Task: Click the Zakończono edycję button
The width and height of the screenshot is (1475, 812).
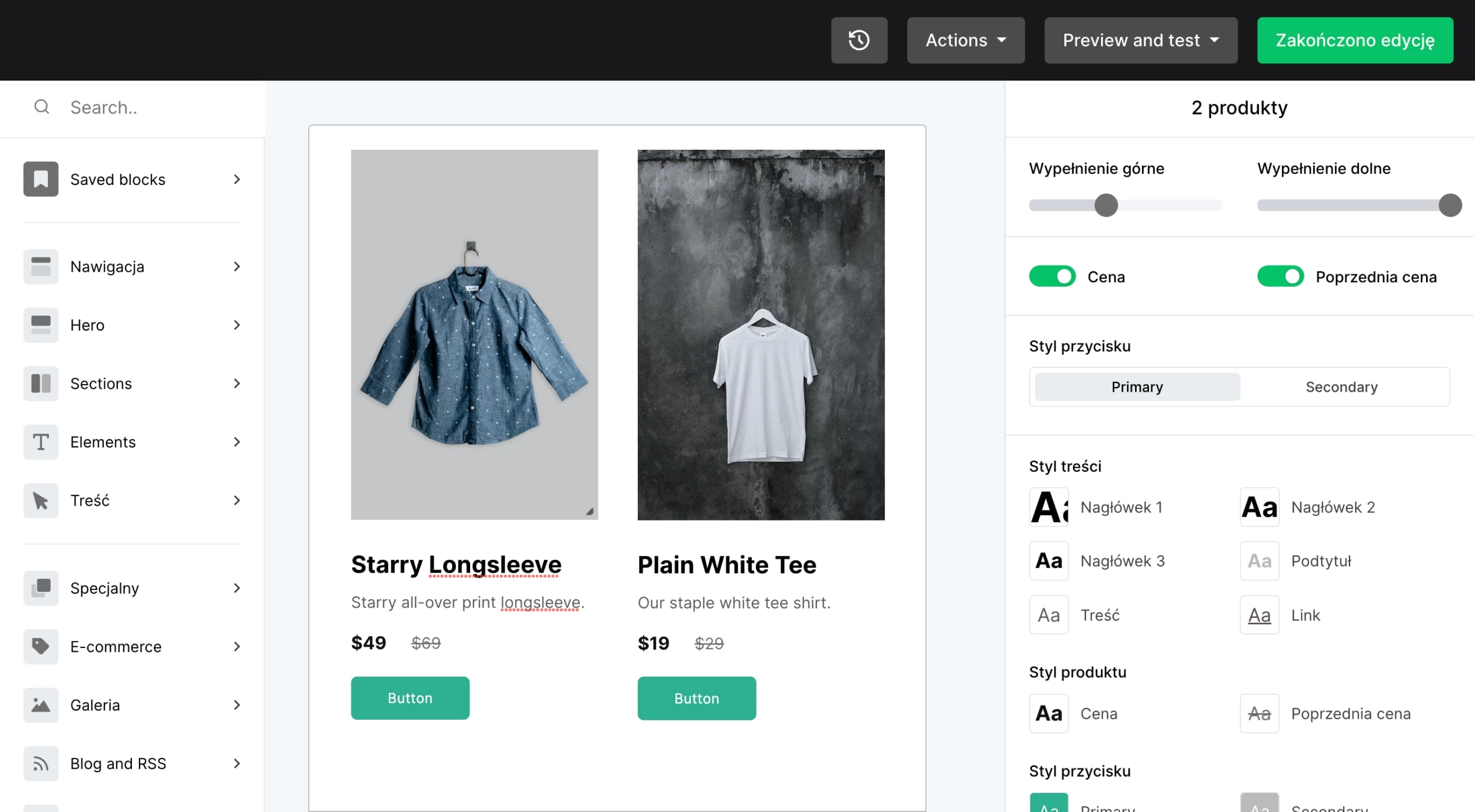Action: (x=1355, y=40)
